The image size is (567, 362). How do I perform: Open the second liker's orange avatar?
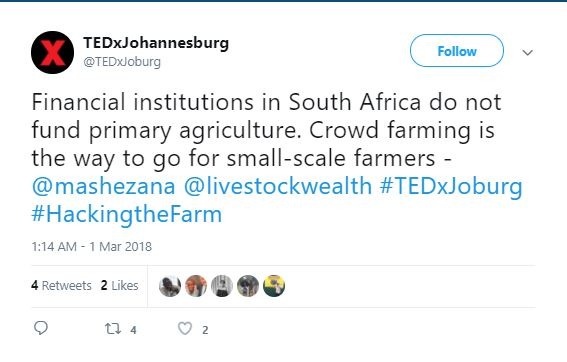(196, 286)
